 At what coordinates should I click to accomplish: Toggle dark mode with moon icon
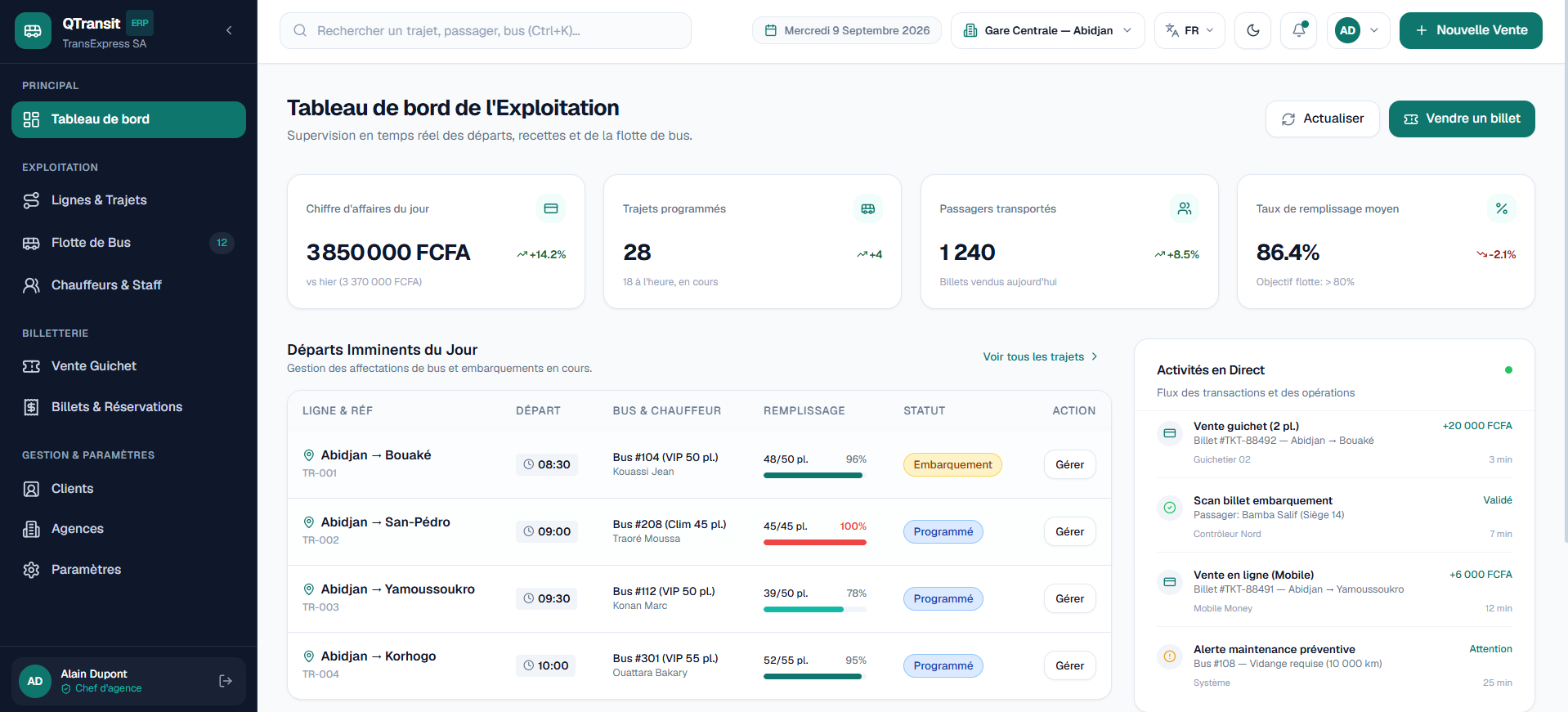(x=1252, y=30)
